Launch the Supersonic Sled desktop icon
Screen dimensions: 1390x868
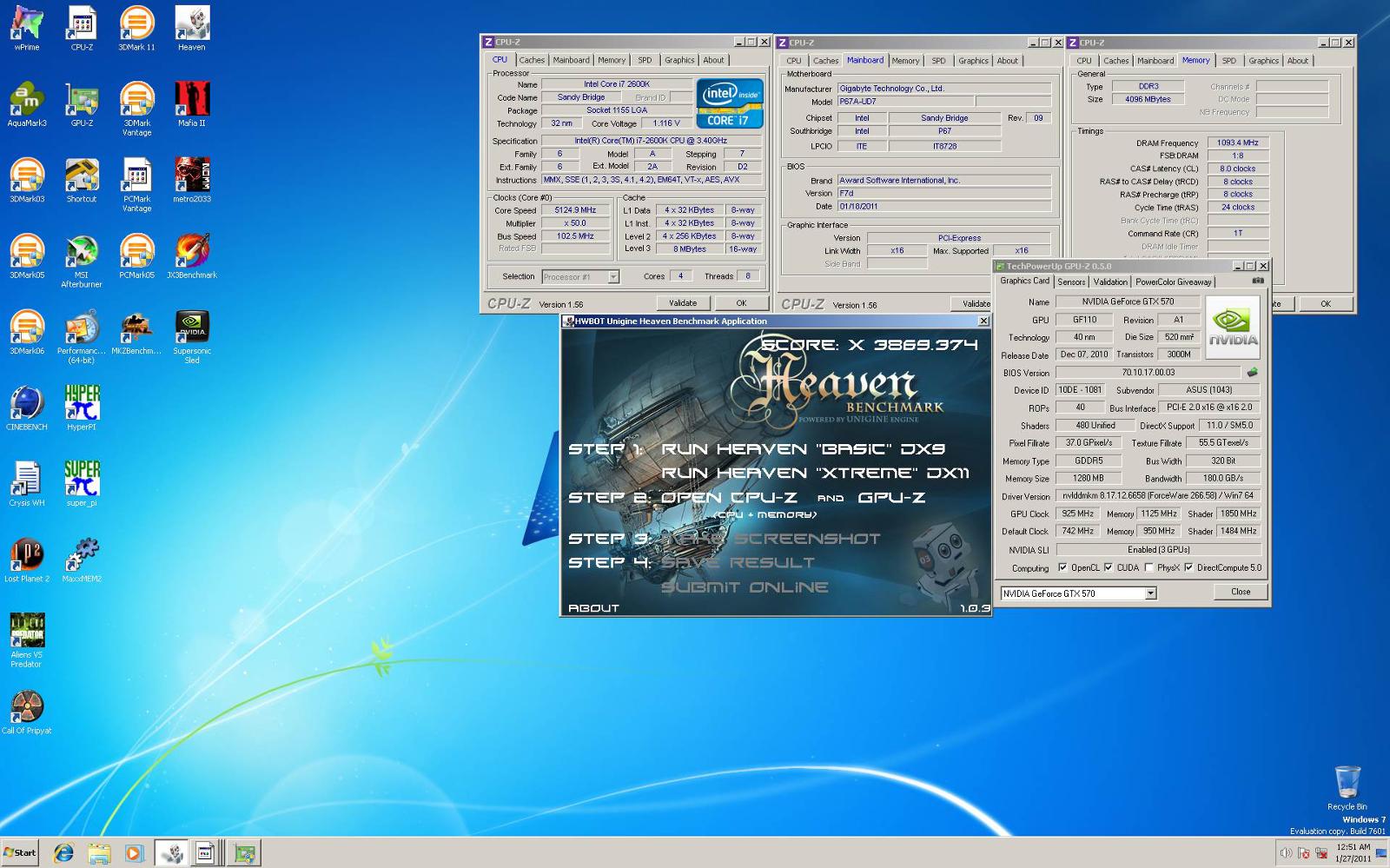[x=192, y=336]
